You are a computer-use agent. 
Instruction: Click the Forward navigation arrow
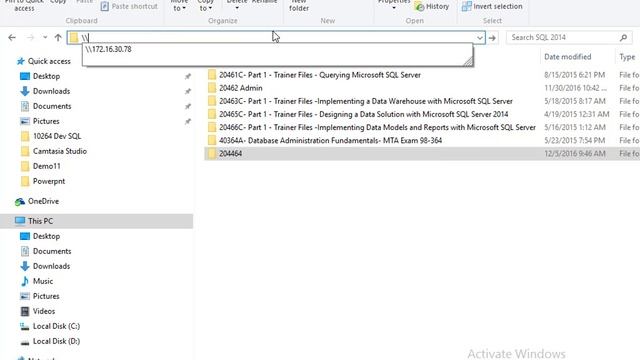click(30, 38)
